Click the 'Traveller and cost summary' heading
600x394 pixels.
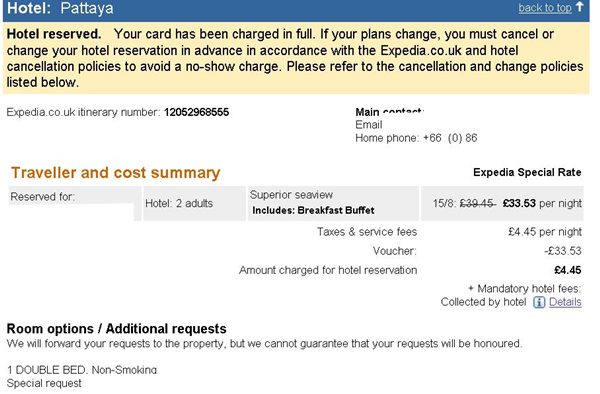click(116, 173)
